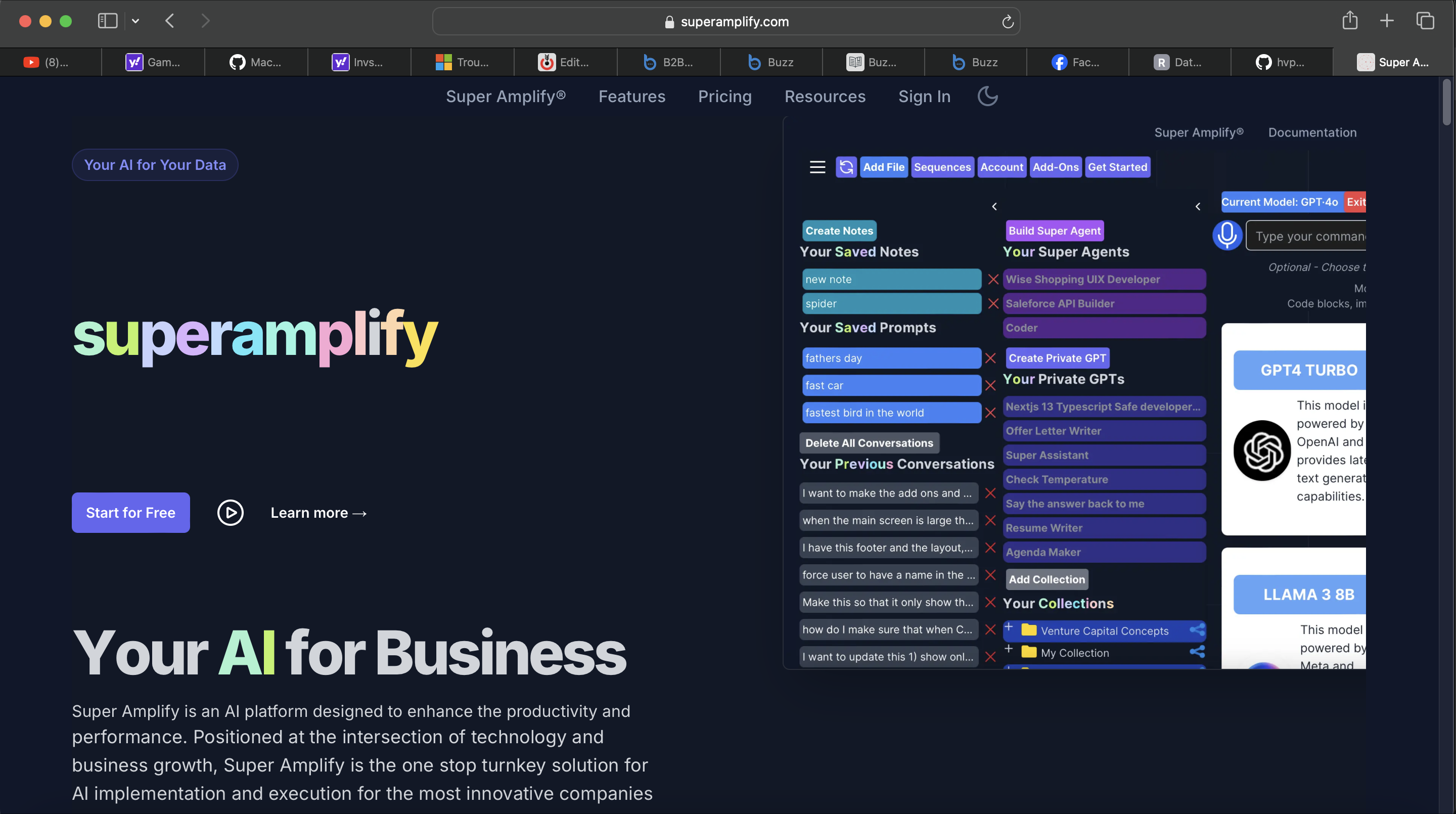Screen dimensions: 1456x814
Task: Toggle dark mode with the moon icon
Action: tap(987, 96)
